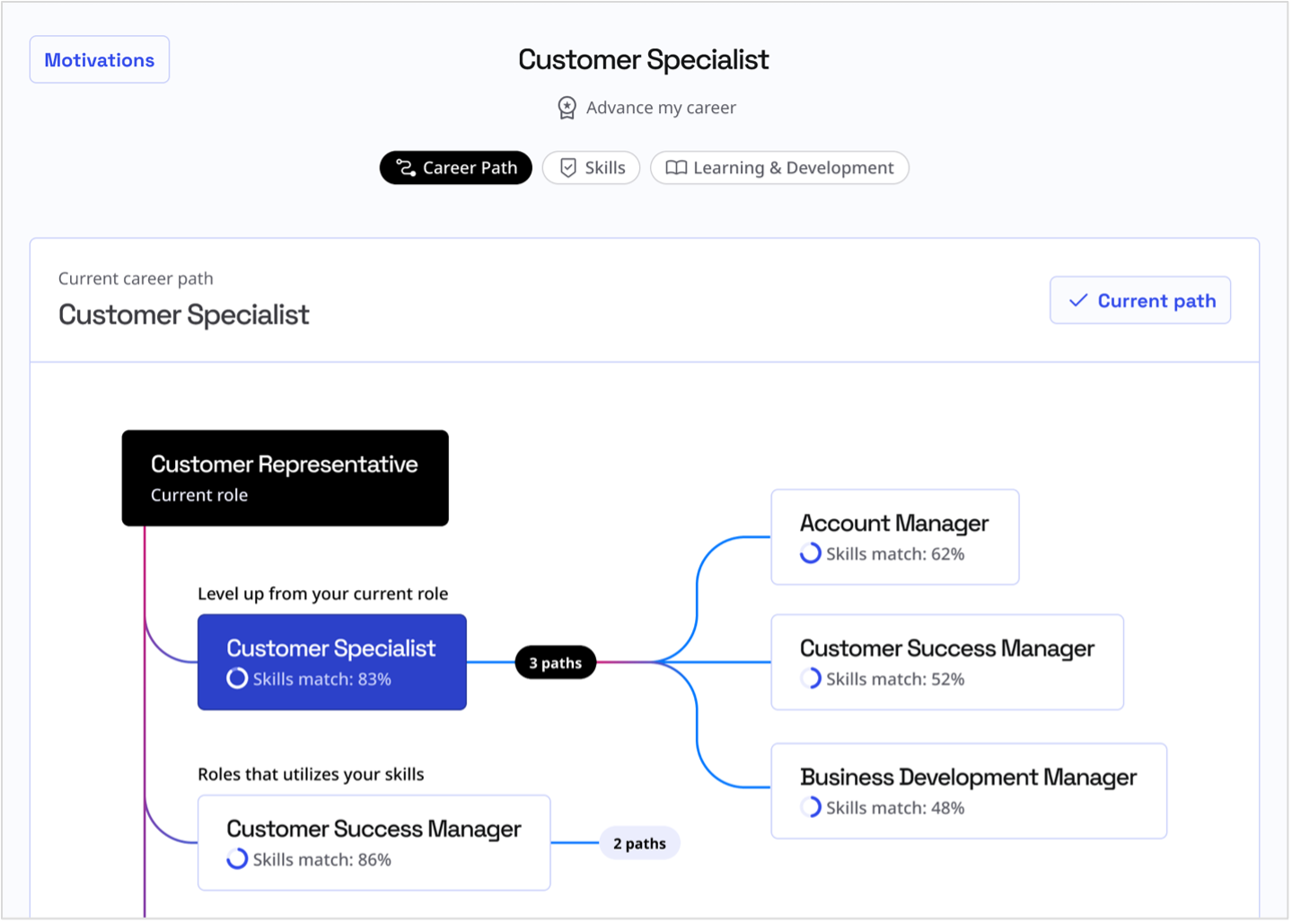Click the award ribbon icon beside Advance my career

coord(567,108)
